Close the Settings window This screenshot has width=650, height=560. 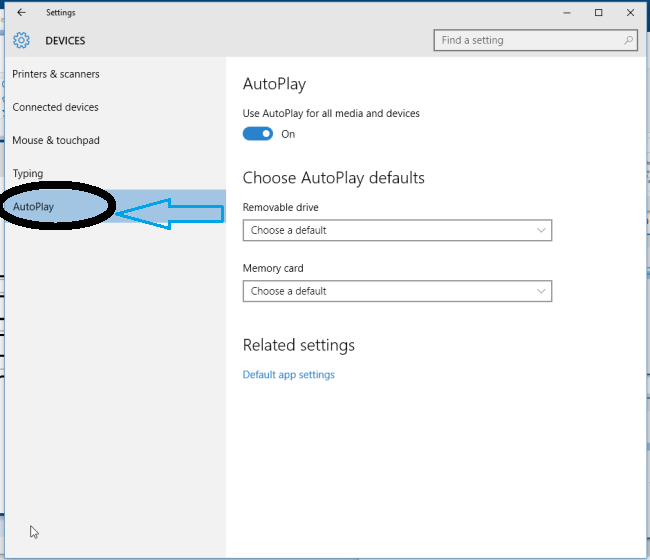coord(628,13)
